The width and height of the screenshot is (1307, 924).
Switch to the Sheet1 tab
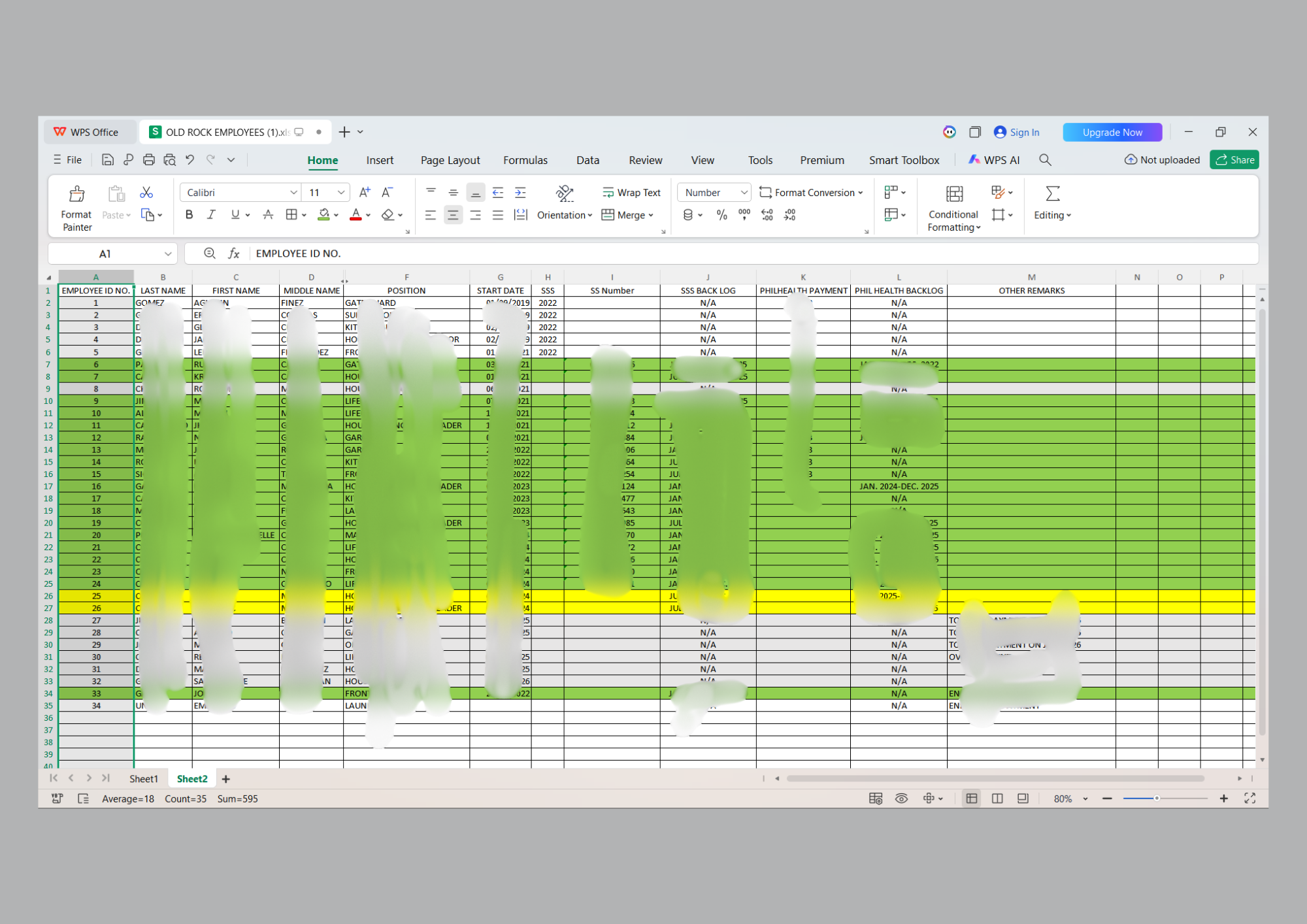tap(143, 779)
